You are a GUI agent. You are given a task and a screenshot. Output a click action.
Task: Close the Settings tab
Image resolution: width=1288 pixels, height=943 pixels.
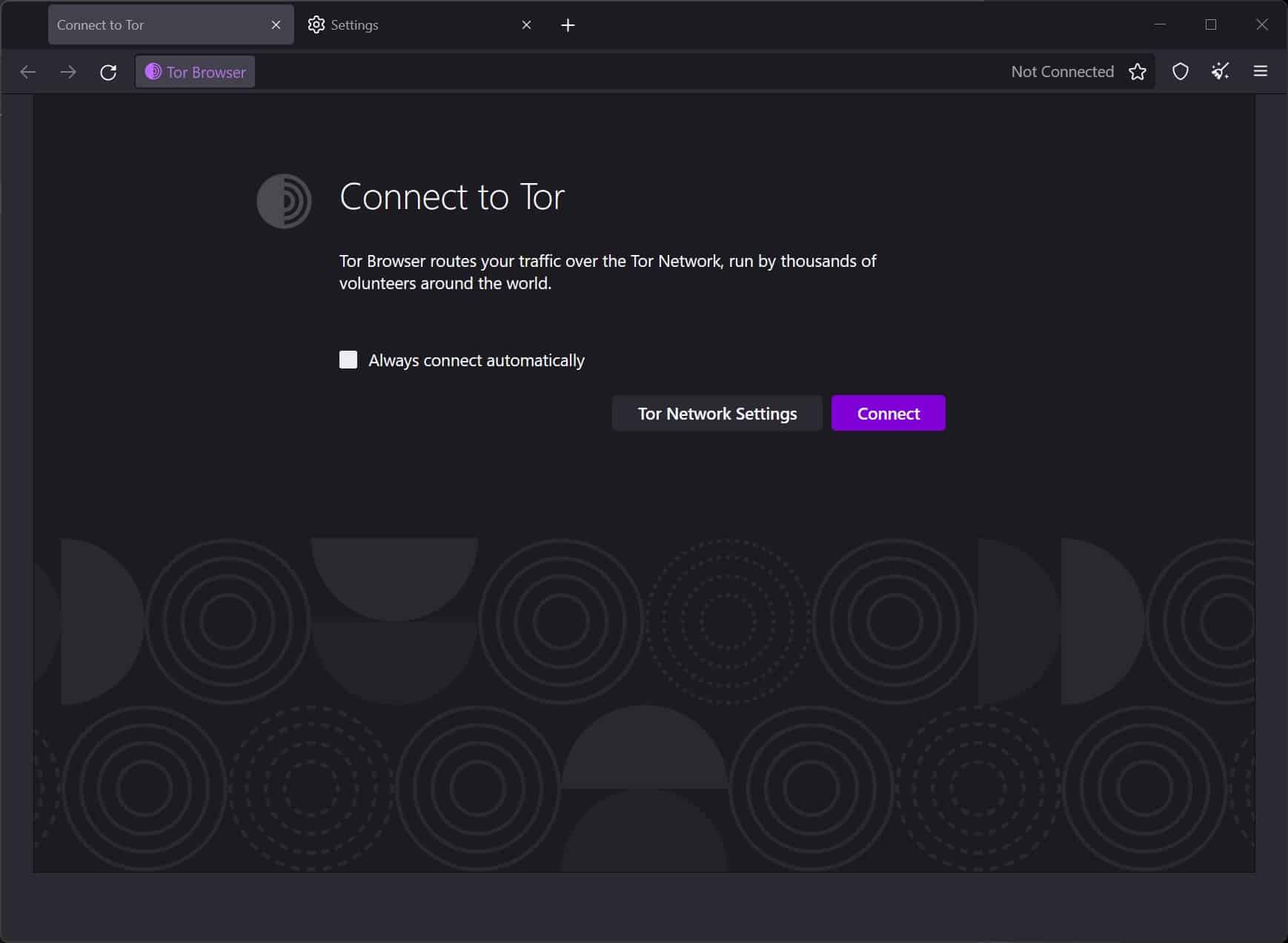(x=526, y=25)
